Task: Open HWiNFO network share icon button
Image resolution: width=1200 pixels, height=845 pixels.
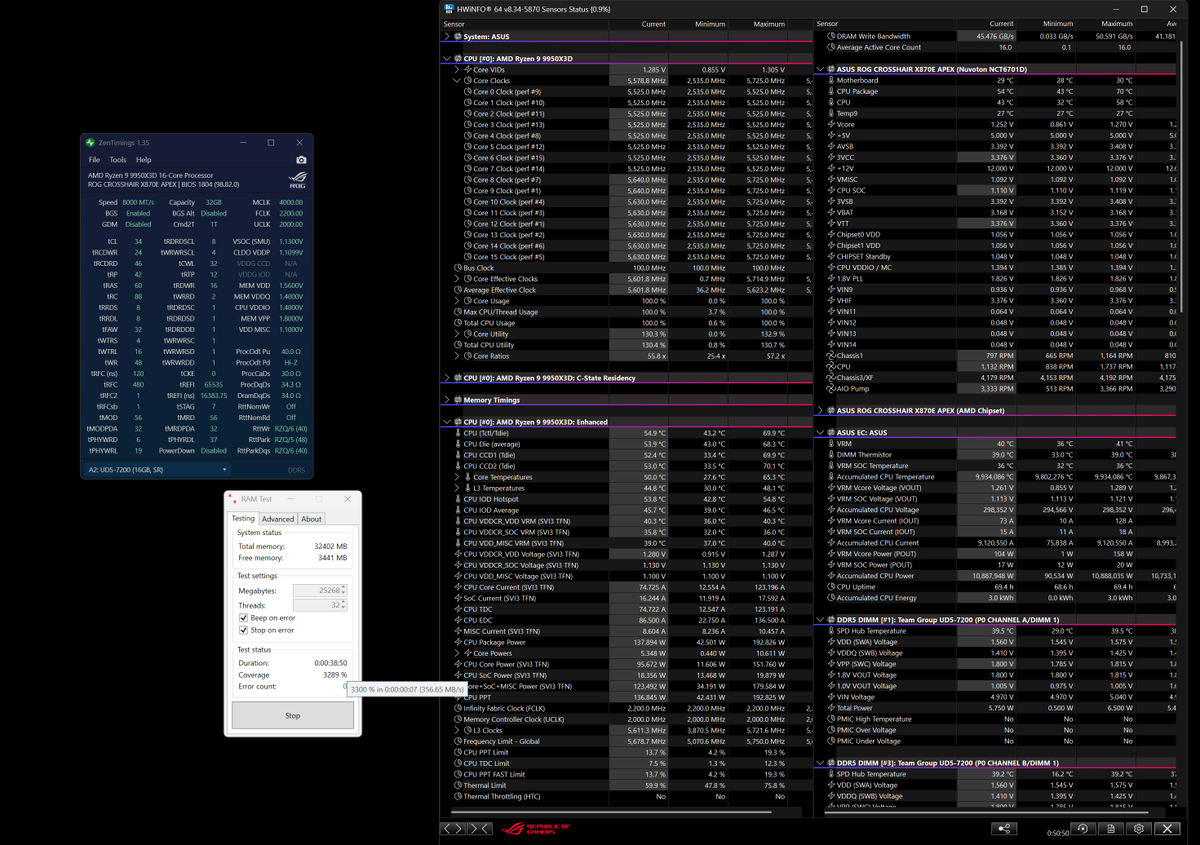Action: click(x=1004, y=829)
